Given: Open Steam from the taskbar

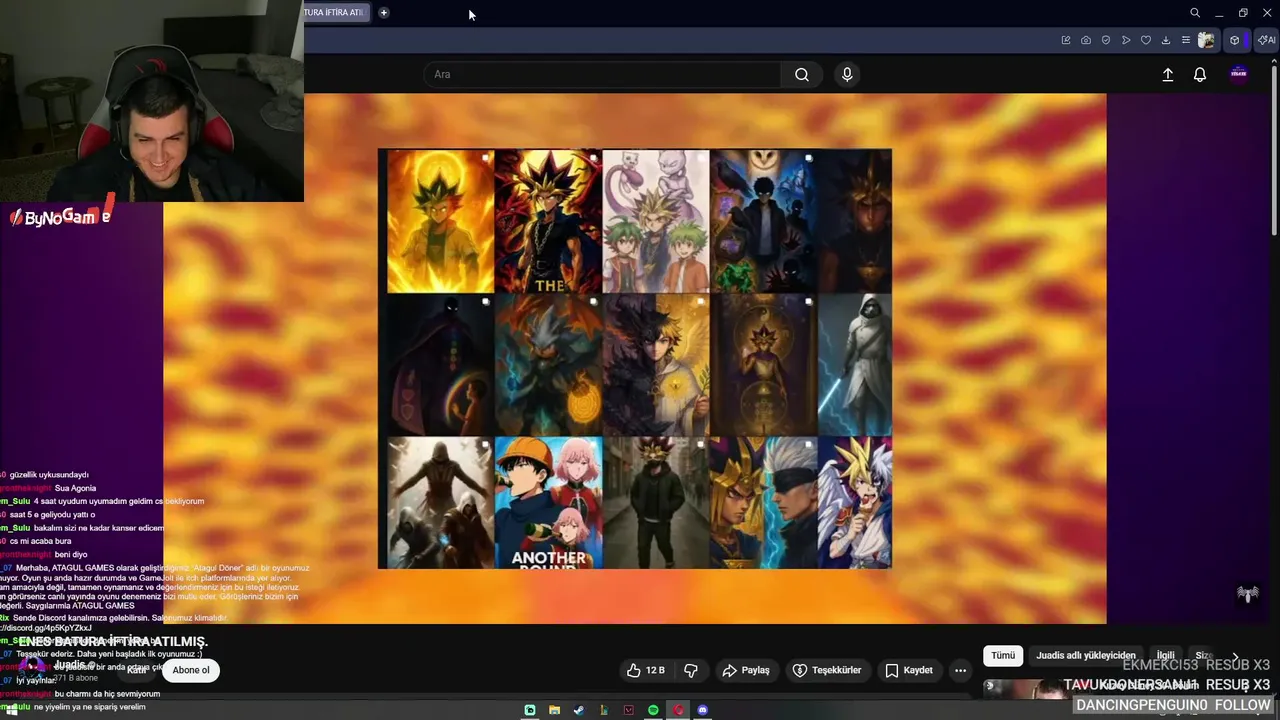Looking at the screenshot, I should [x=579, y=710].
